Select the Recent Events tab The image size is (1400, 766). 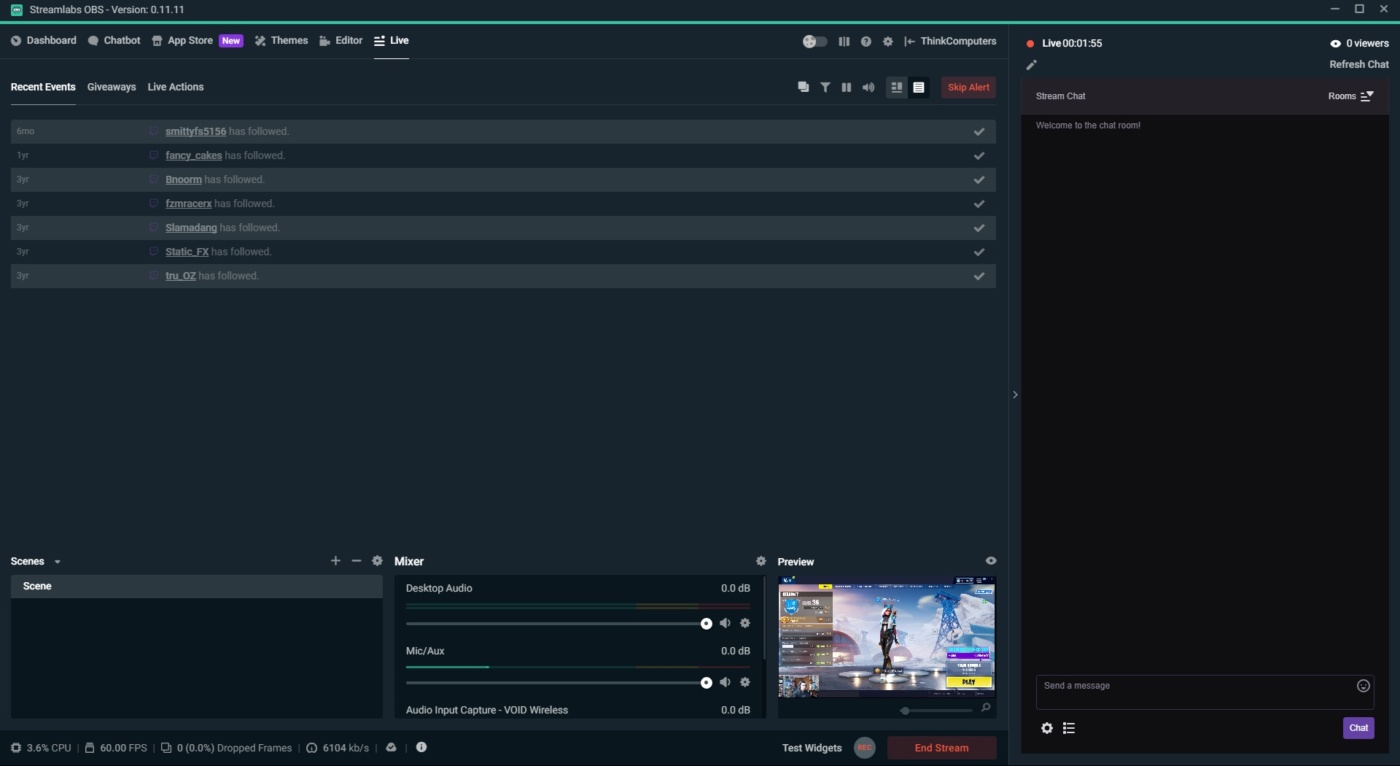43,87
